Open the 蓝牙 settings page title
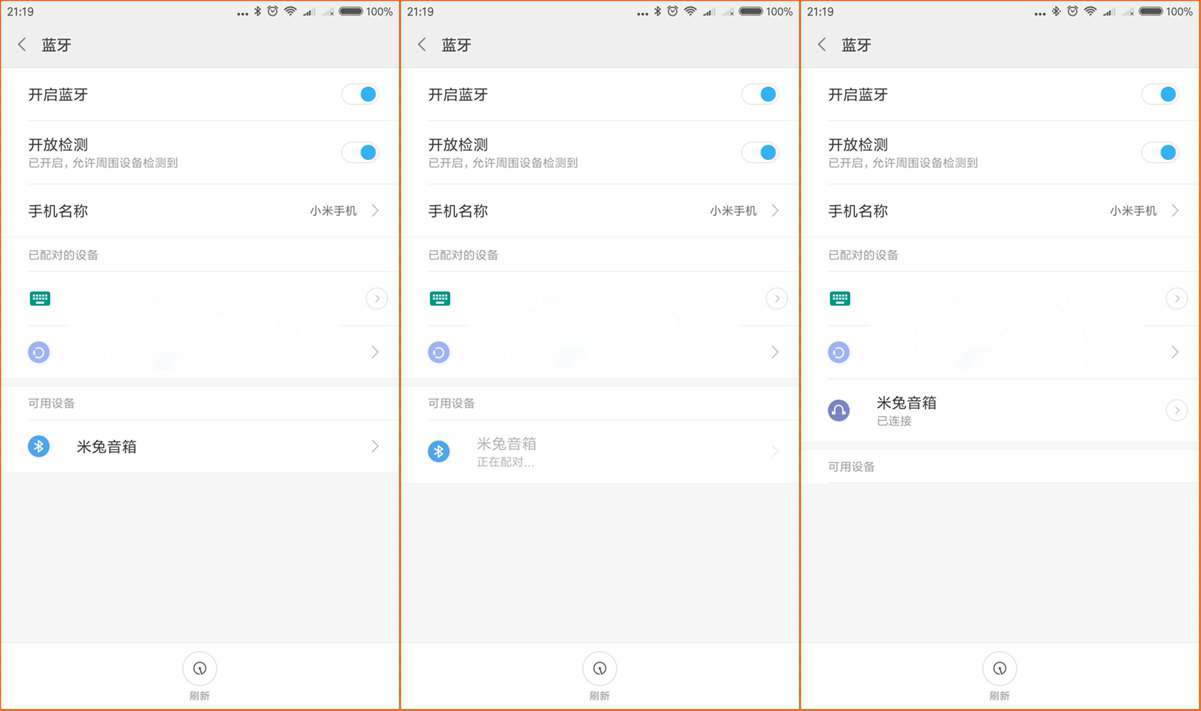 click(x=56, y=45)
